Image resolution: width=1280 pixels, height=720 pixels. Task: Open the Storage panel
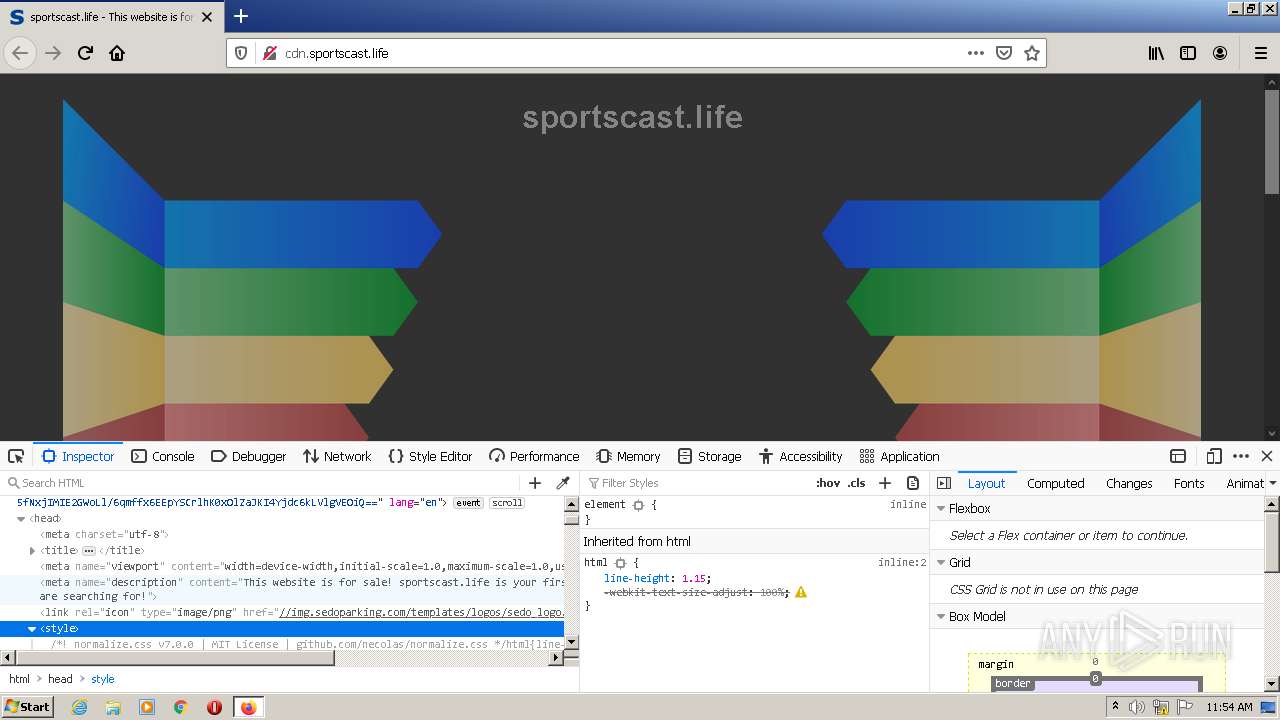709,456
